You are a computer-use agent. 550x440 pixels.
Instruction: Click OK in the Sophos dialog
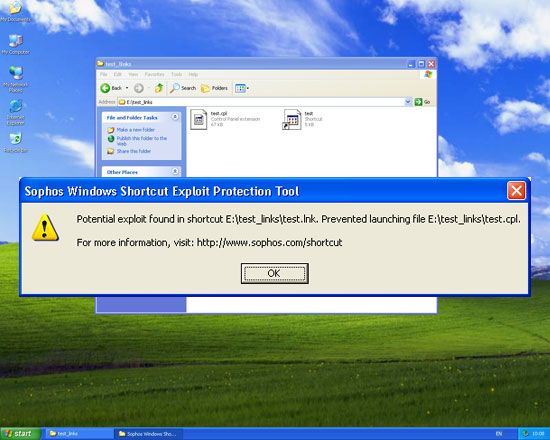pyautogui.click(x=275, y=273)
